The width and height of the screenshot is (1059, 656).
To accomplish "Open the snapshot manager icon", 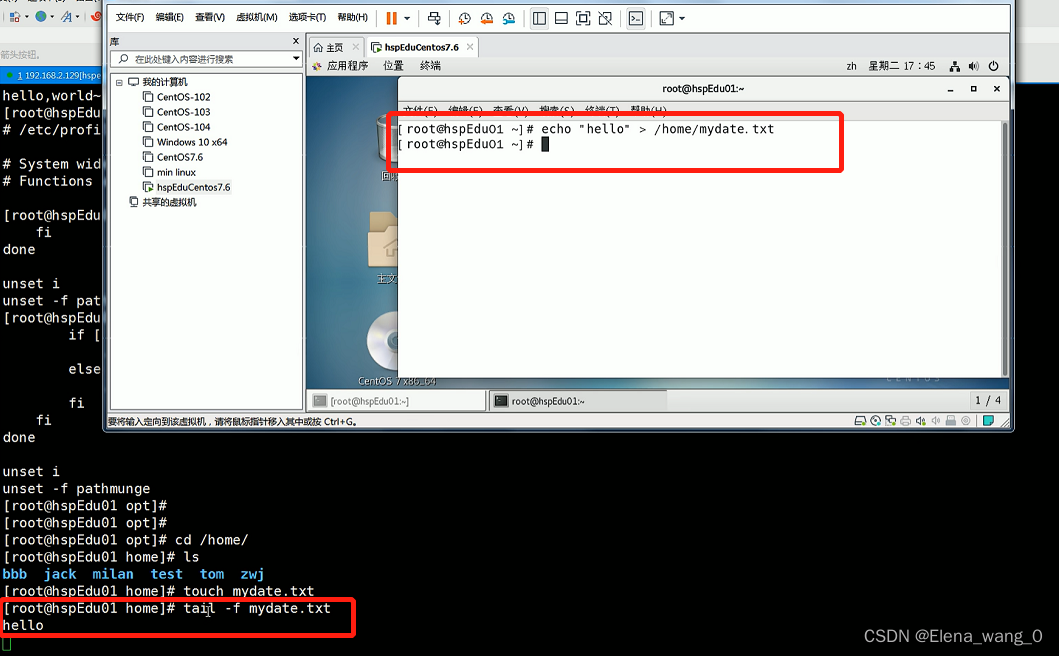I will (x=509, y=18).
